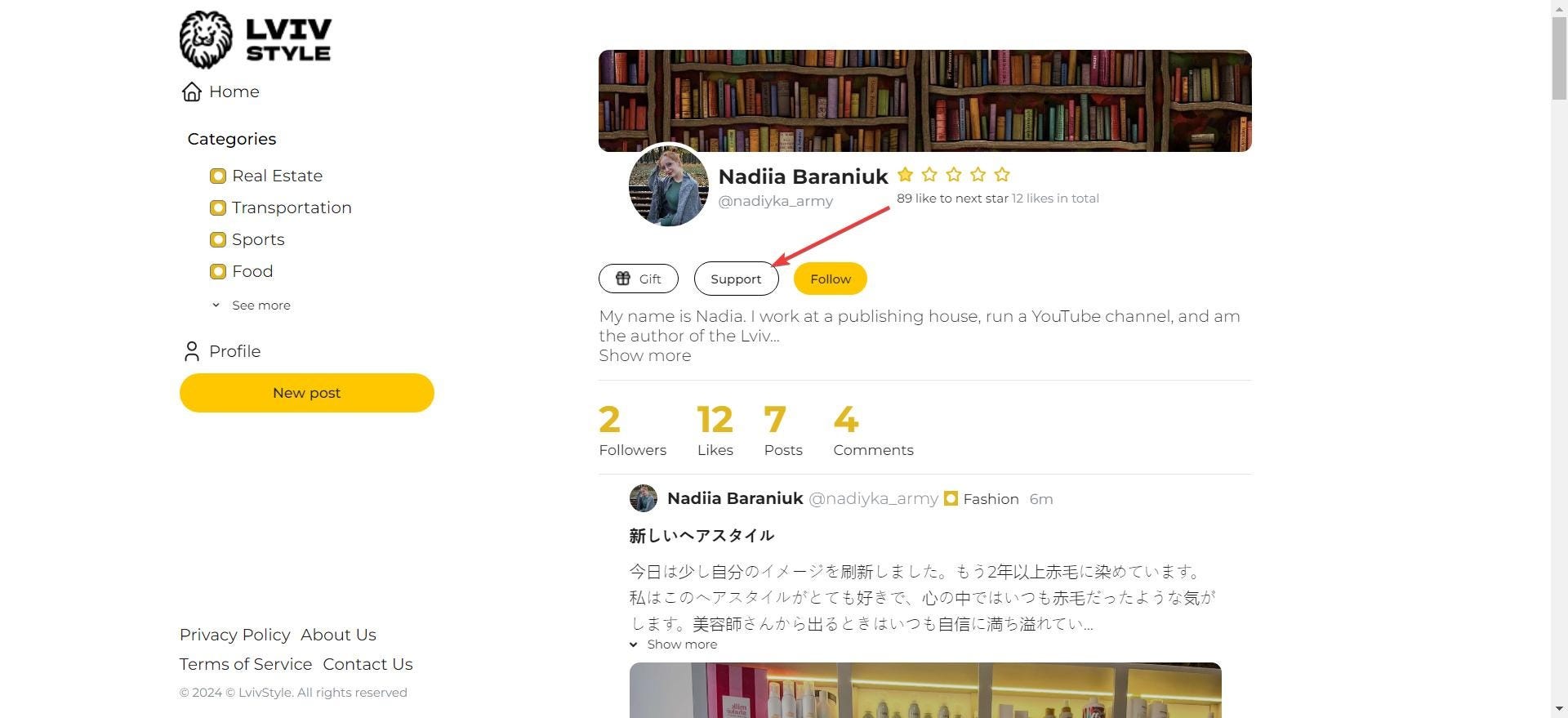Toggle the yellow Follow button
The height and width of the screenshot is (718, 1568).
tap(830, 279)
